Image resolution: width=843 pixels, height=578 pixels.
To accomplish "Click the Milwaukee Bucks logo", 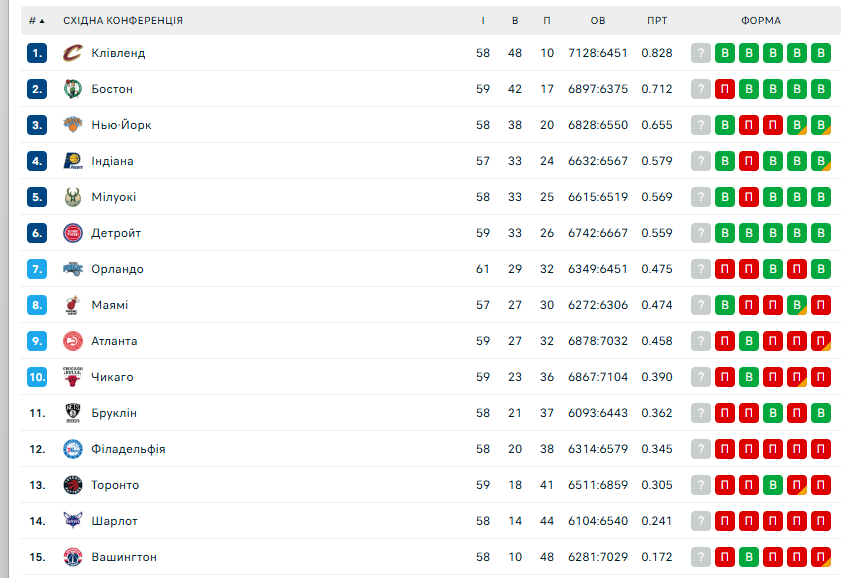I will tap(72, 197).
